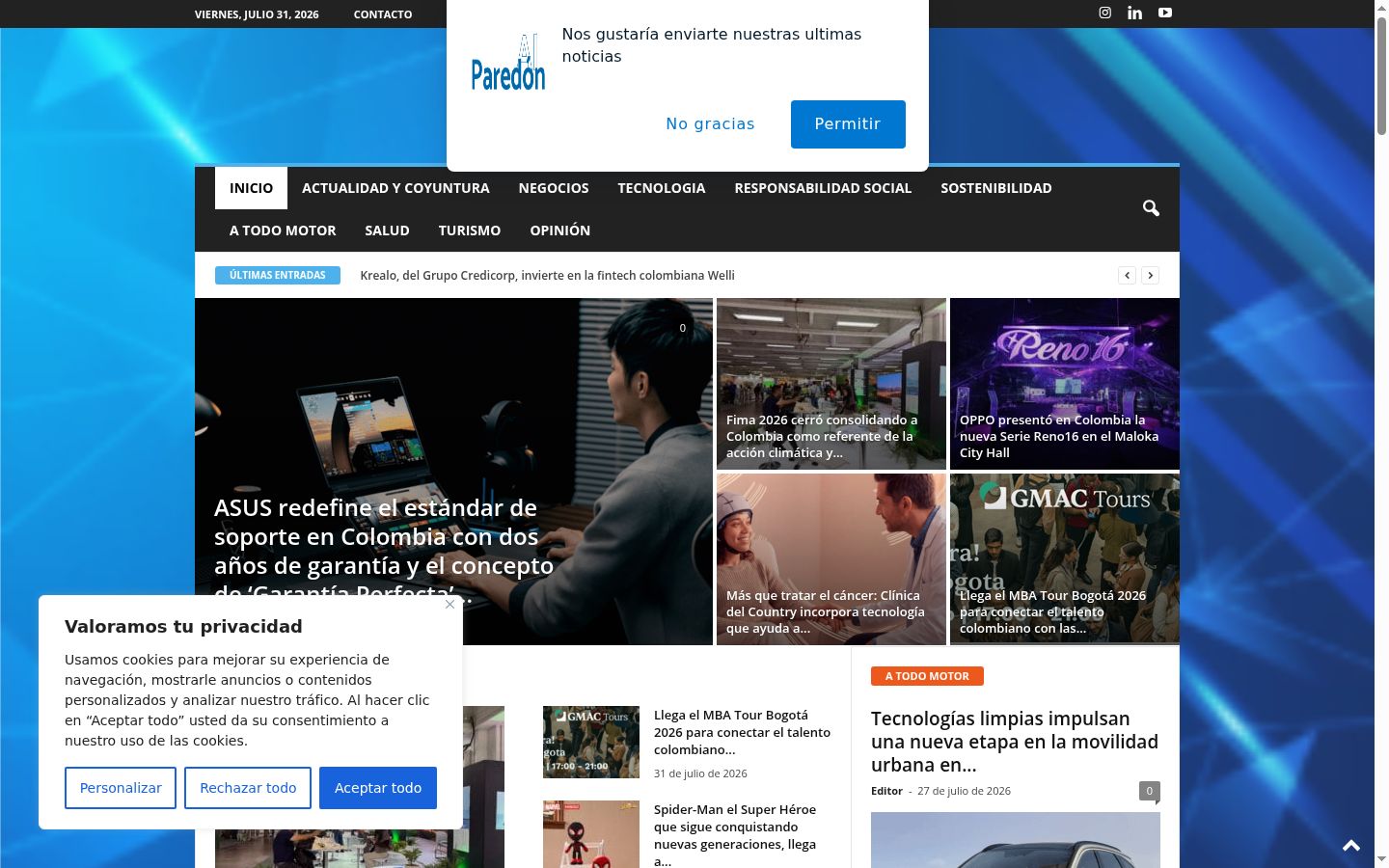Click Personalizar cookie settings button

point(121,788)
